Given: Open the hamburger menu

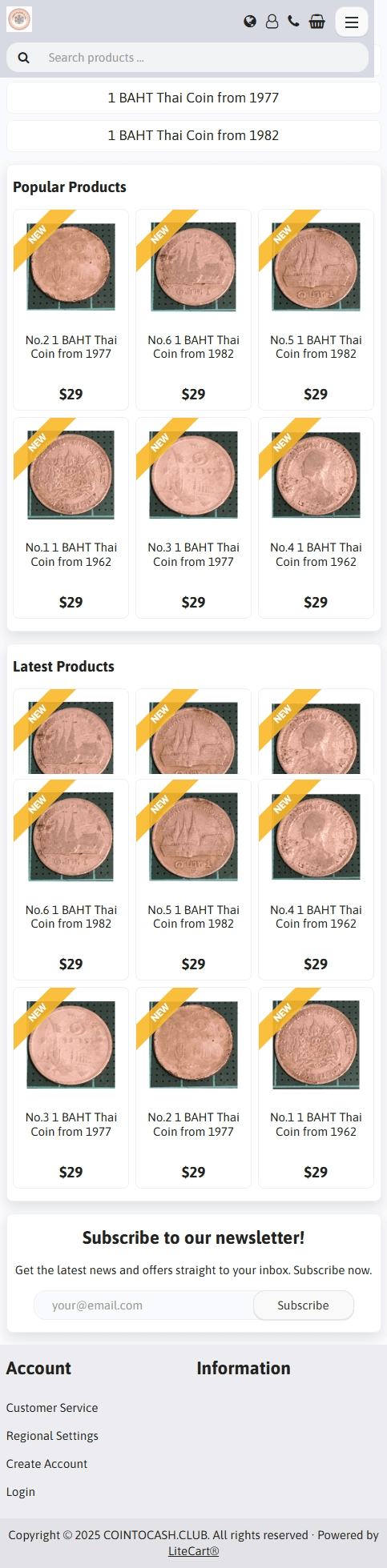Looking at the screenshot, I should click(352, 22).
